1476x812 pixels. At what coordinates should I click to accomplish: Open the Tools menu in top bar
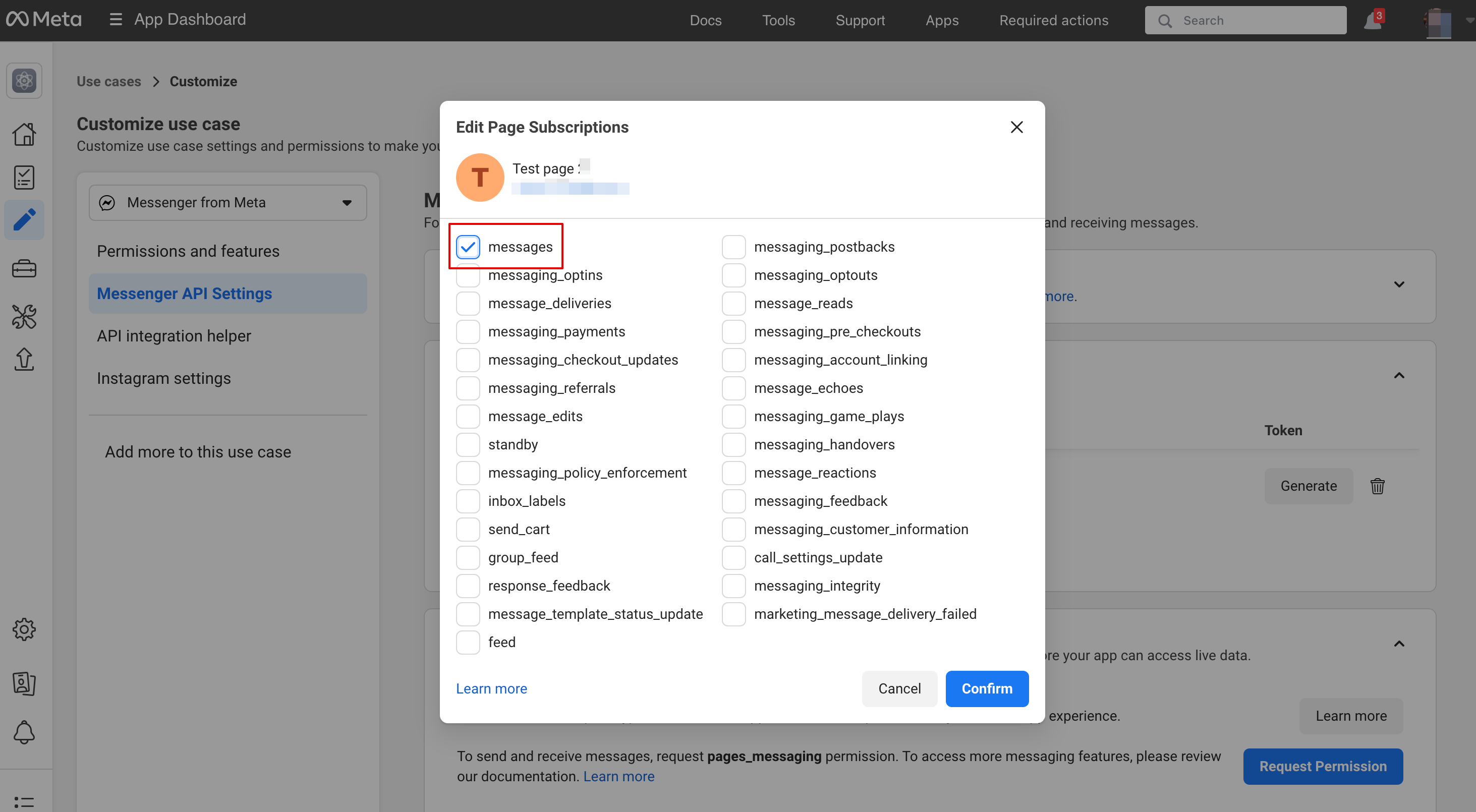coord(778,21)
